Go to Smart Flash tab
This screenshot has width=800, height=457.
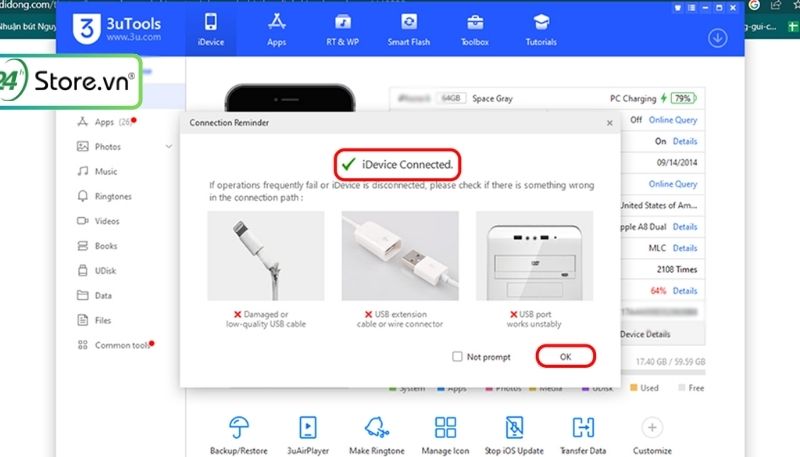tap(409, 30)
